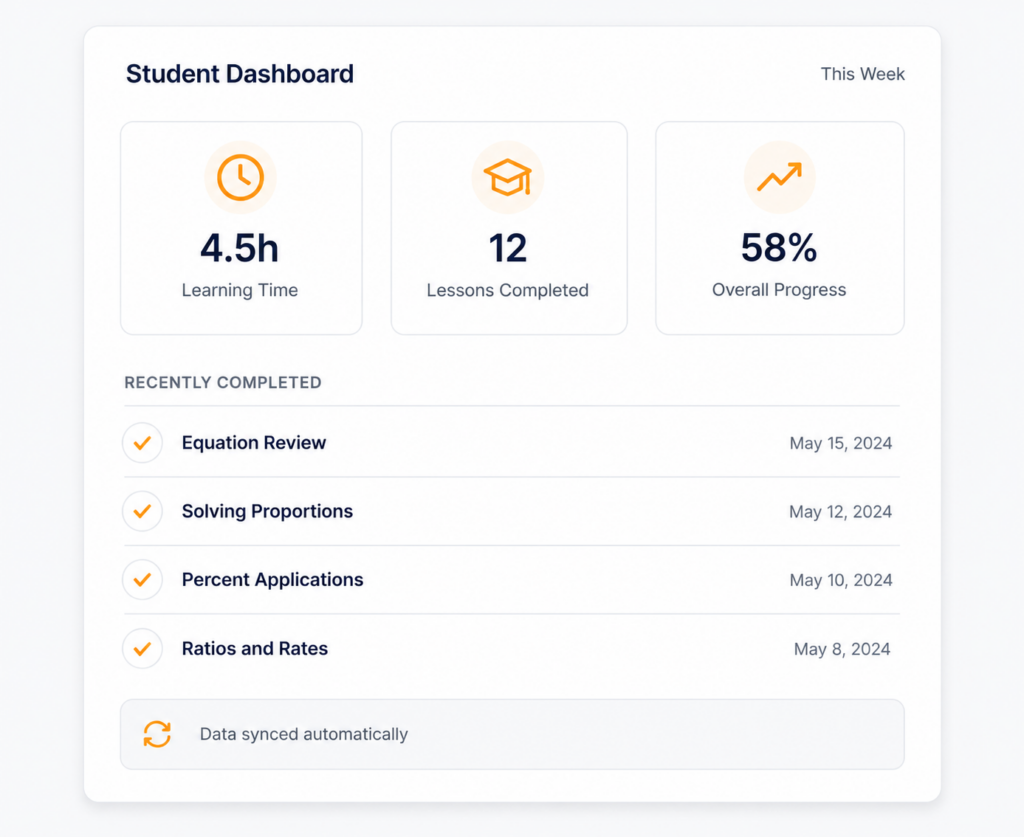
Task: Open the Solving Proportions lesson
Action: coord(267,511)
